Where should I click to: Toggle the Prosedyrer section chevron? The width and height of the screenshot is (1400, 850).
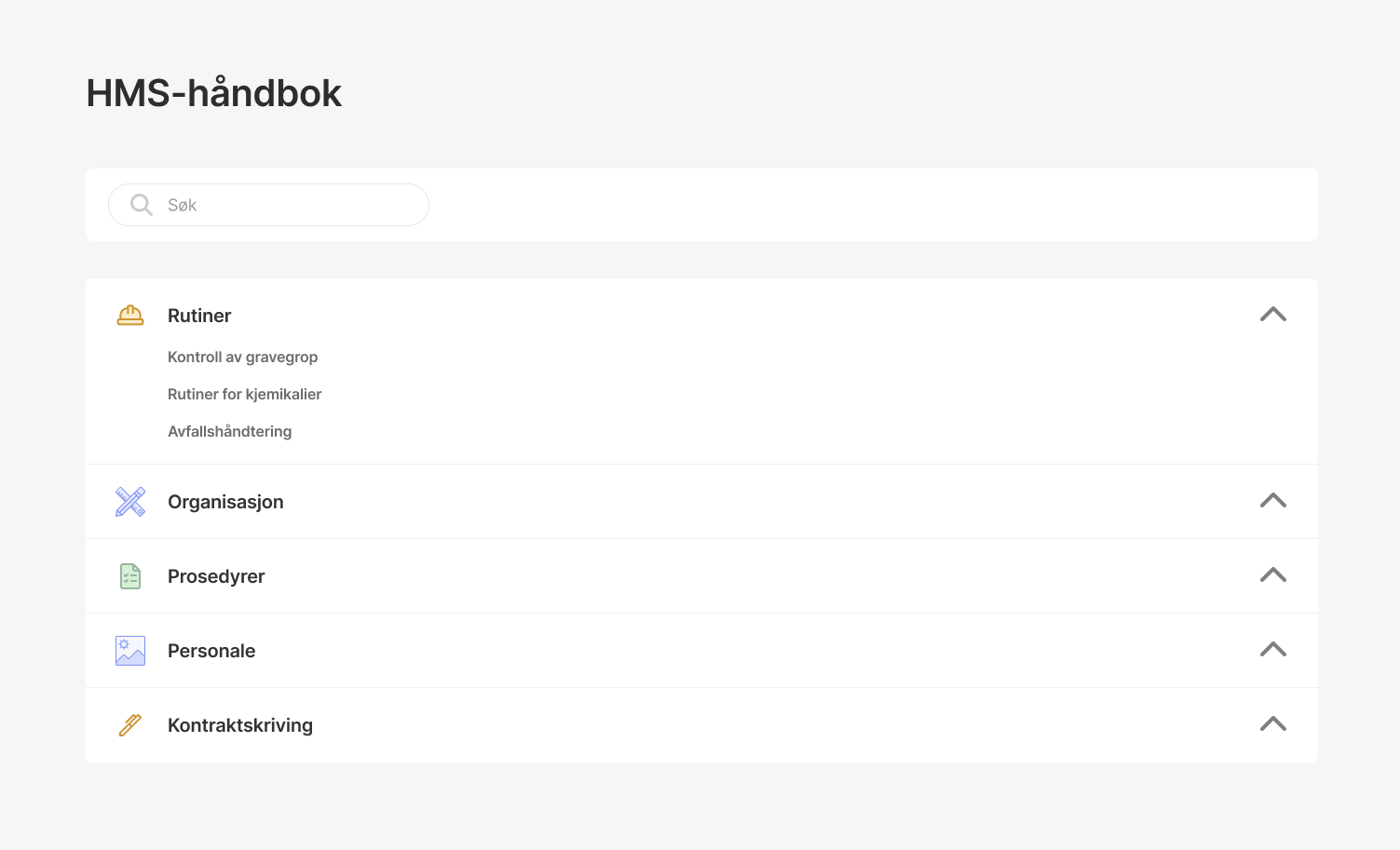(1272, 575)
